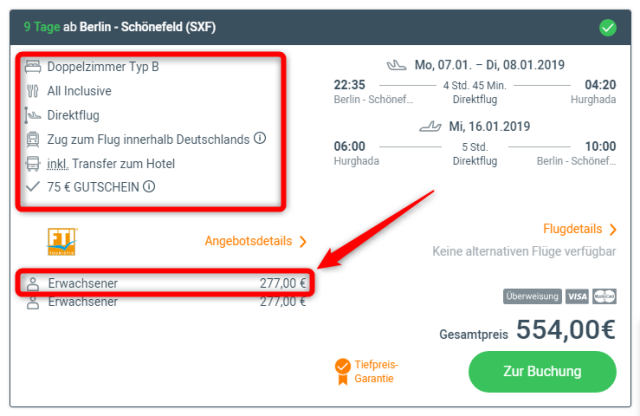Click the green checkmark in header
This screenshot has height=416, width=640.
click(607, 28)
